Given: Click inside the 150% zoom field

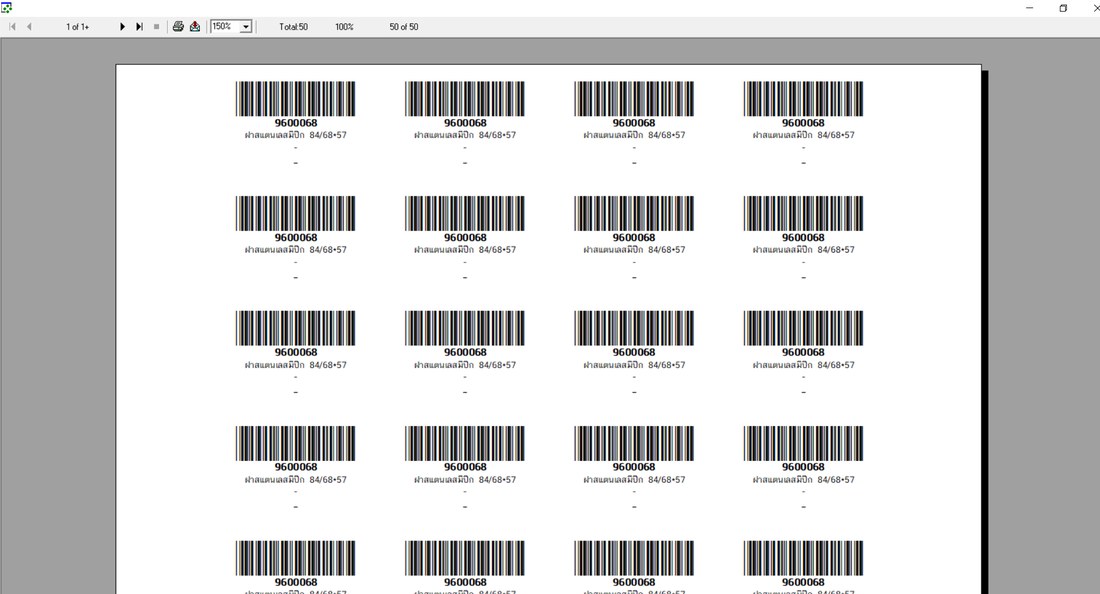Looking at the screenshot, I should pos(225,27).
